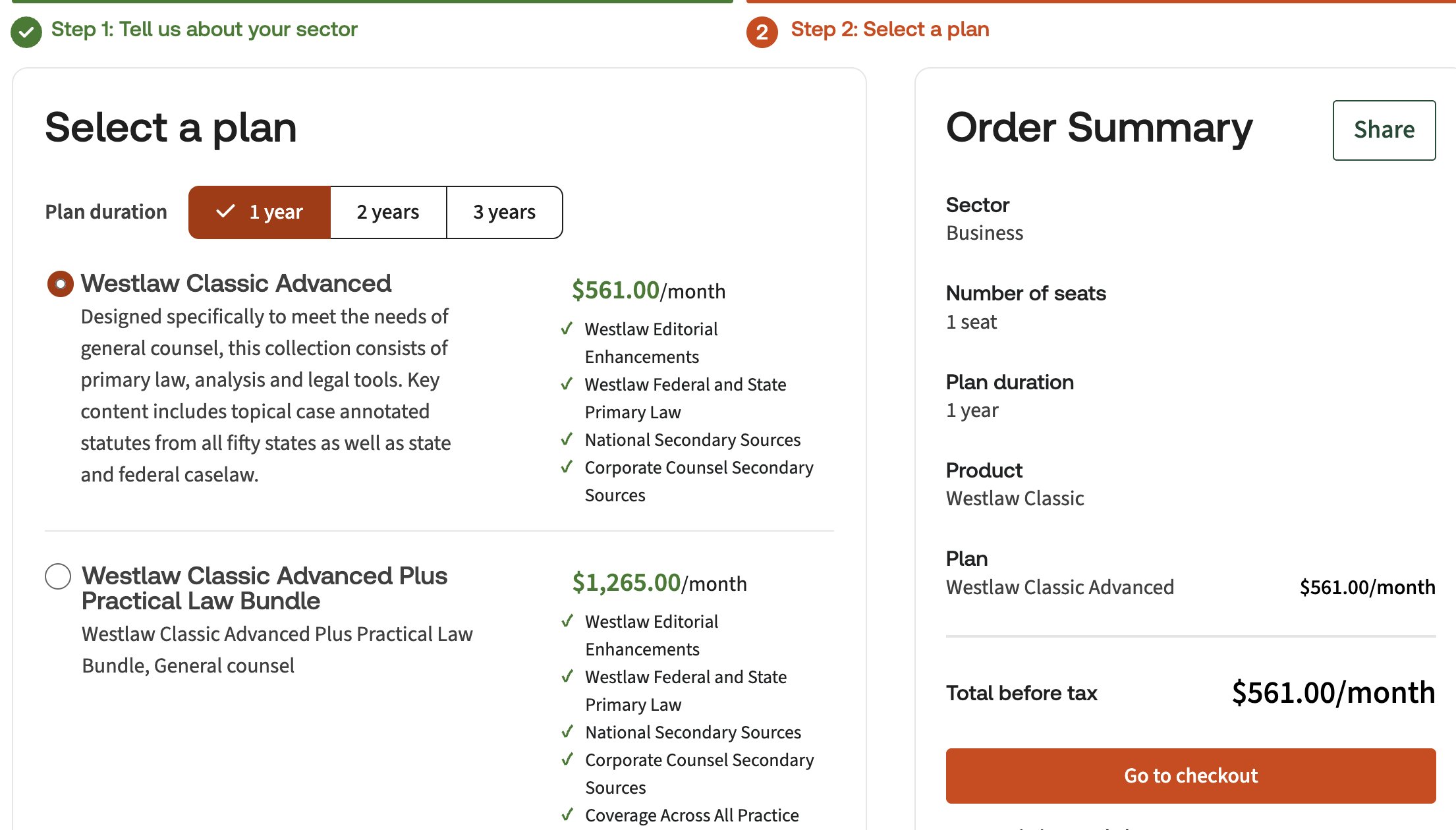Screen dimensions: 1456x830
Task: Click checkmark beside Westlaw Federal and State, second plan
Action: tap(567, 677)
